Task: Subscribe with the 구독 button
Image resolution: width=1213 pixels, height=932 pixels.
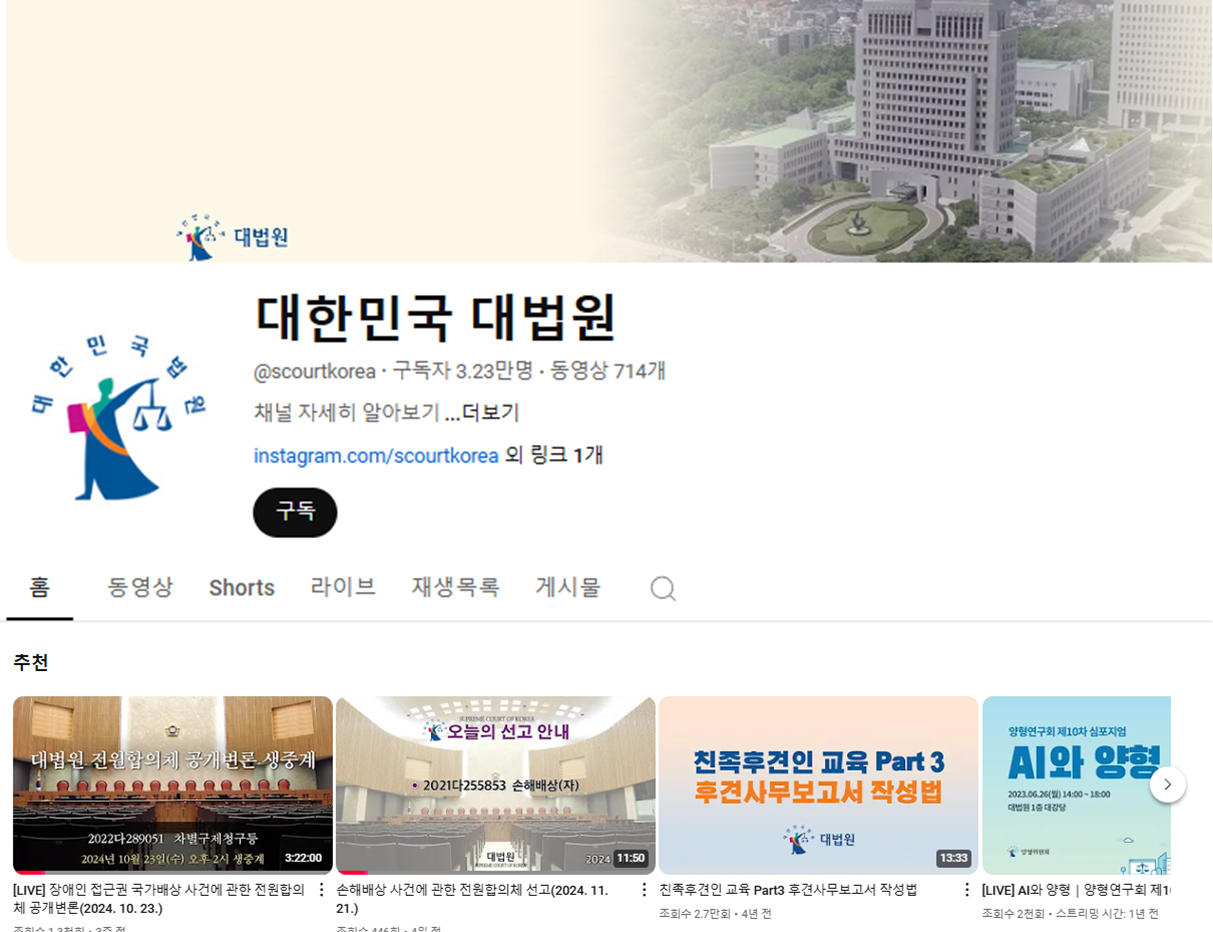Action: [295, 512]
